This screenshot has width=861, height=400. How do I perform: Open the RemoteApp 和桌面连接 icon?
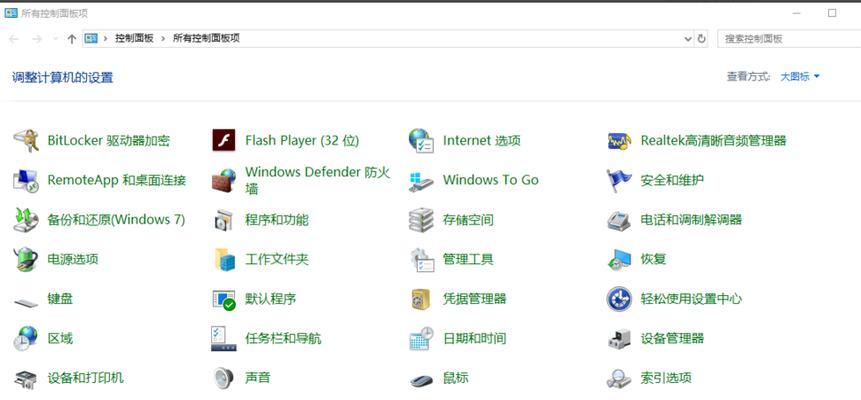[x=26, y=180]
